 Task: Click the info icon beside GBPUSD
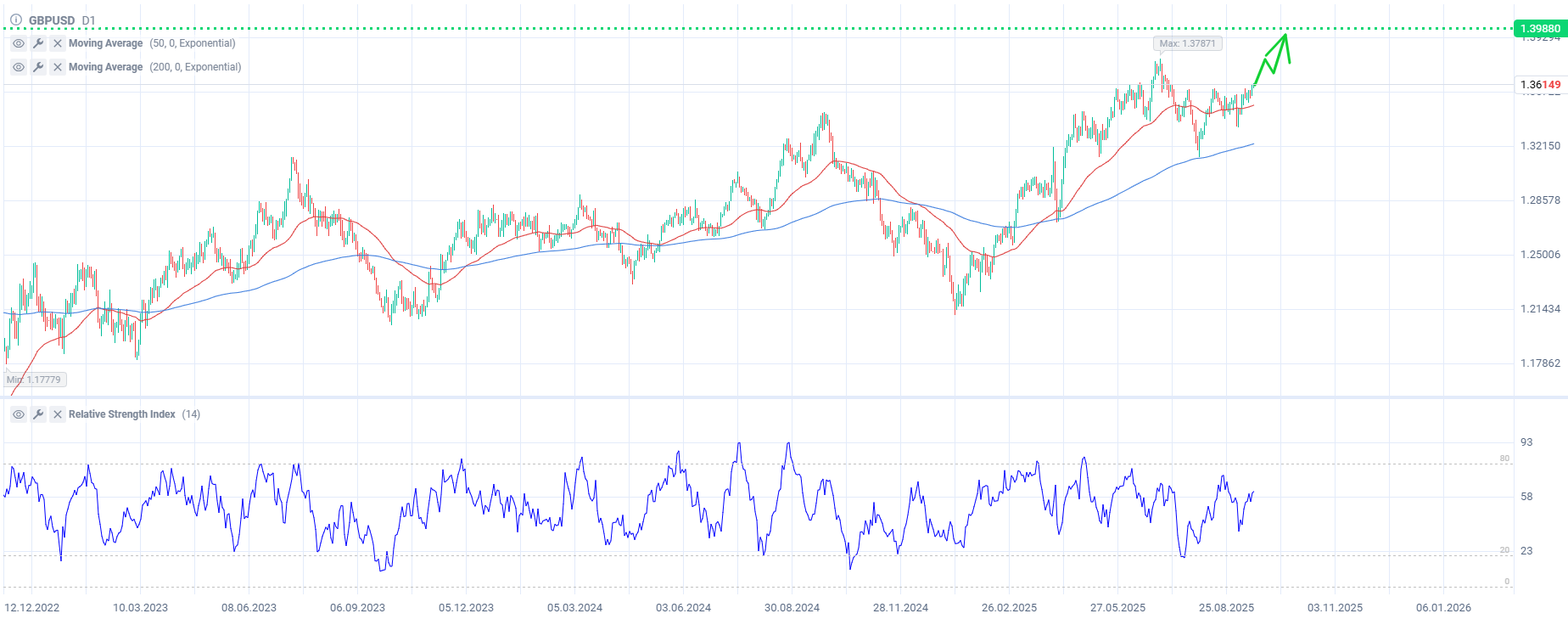click(15, 20)
